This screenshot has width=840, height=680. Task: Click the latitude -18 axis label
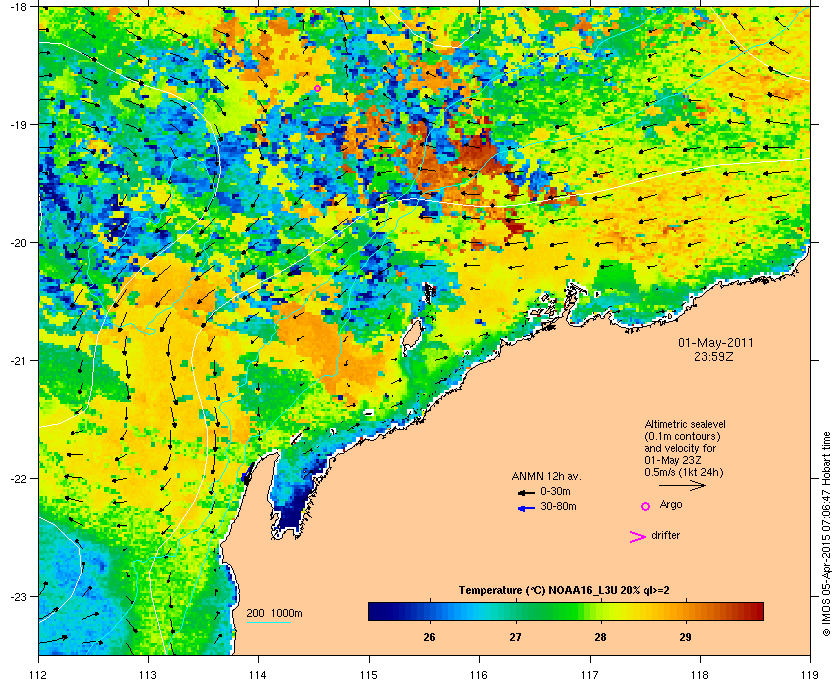[x=18, y=6]
